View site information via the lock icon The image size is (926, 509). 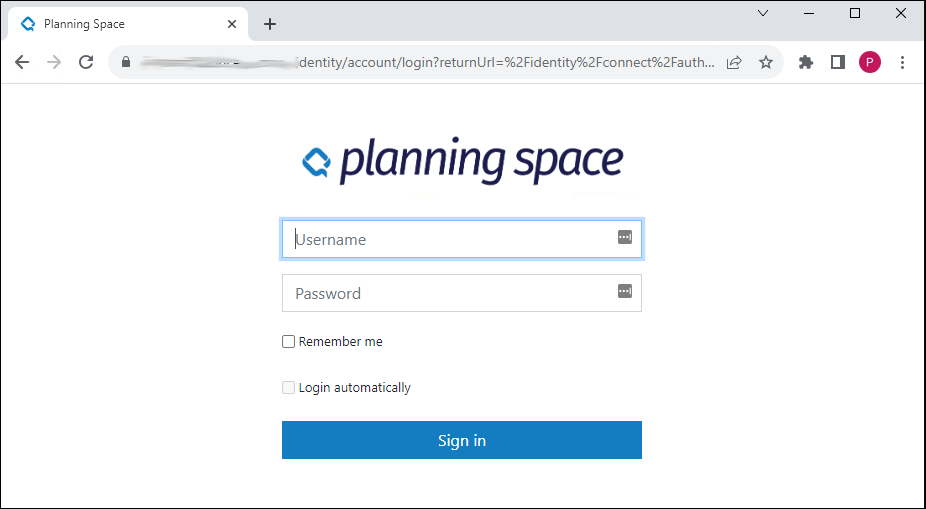pos(125,62)
